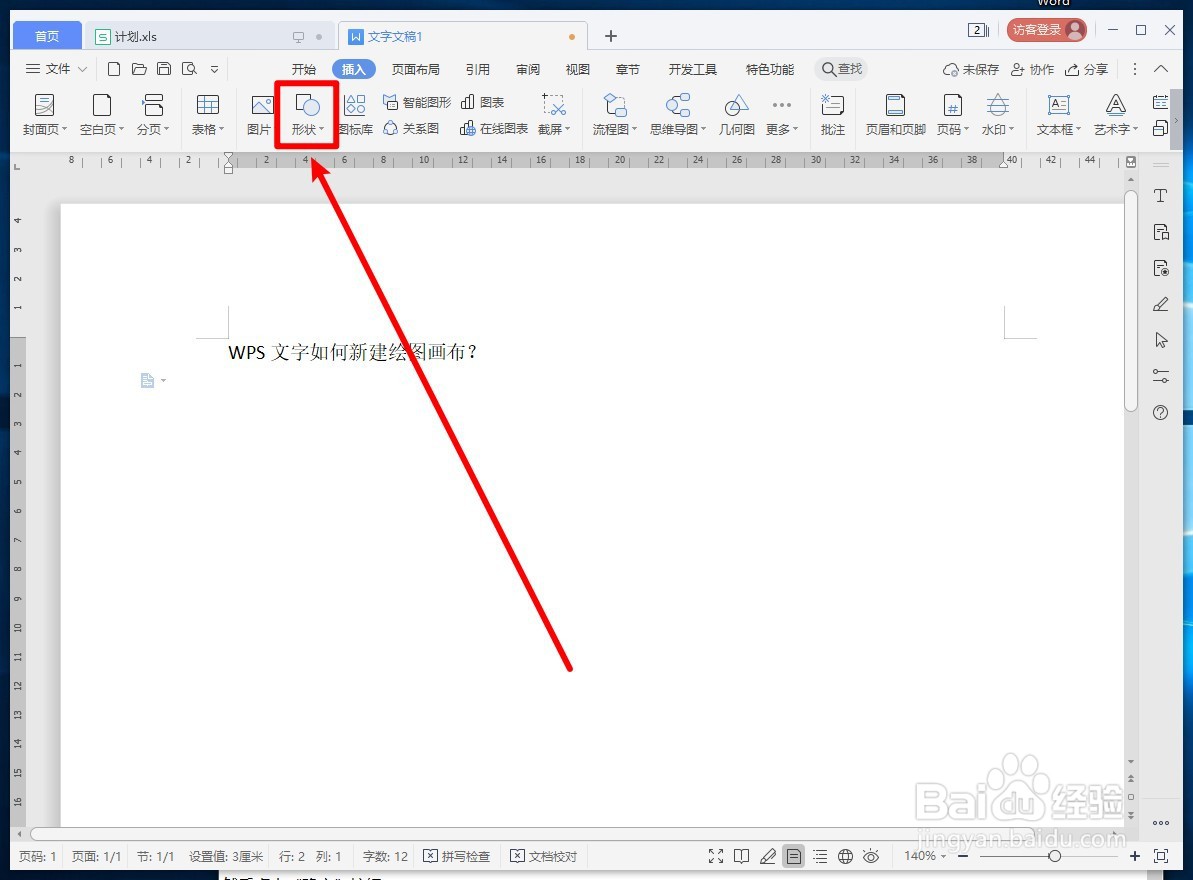Open the icon library (图标库)
Screen dimensions: 1193x880
pyautogui.click(x=355, y=115)
